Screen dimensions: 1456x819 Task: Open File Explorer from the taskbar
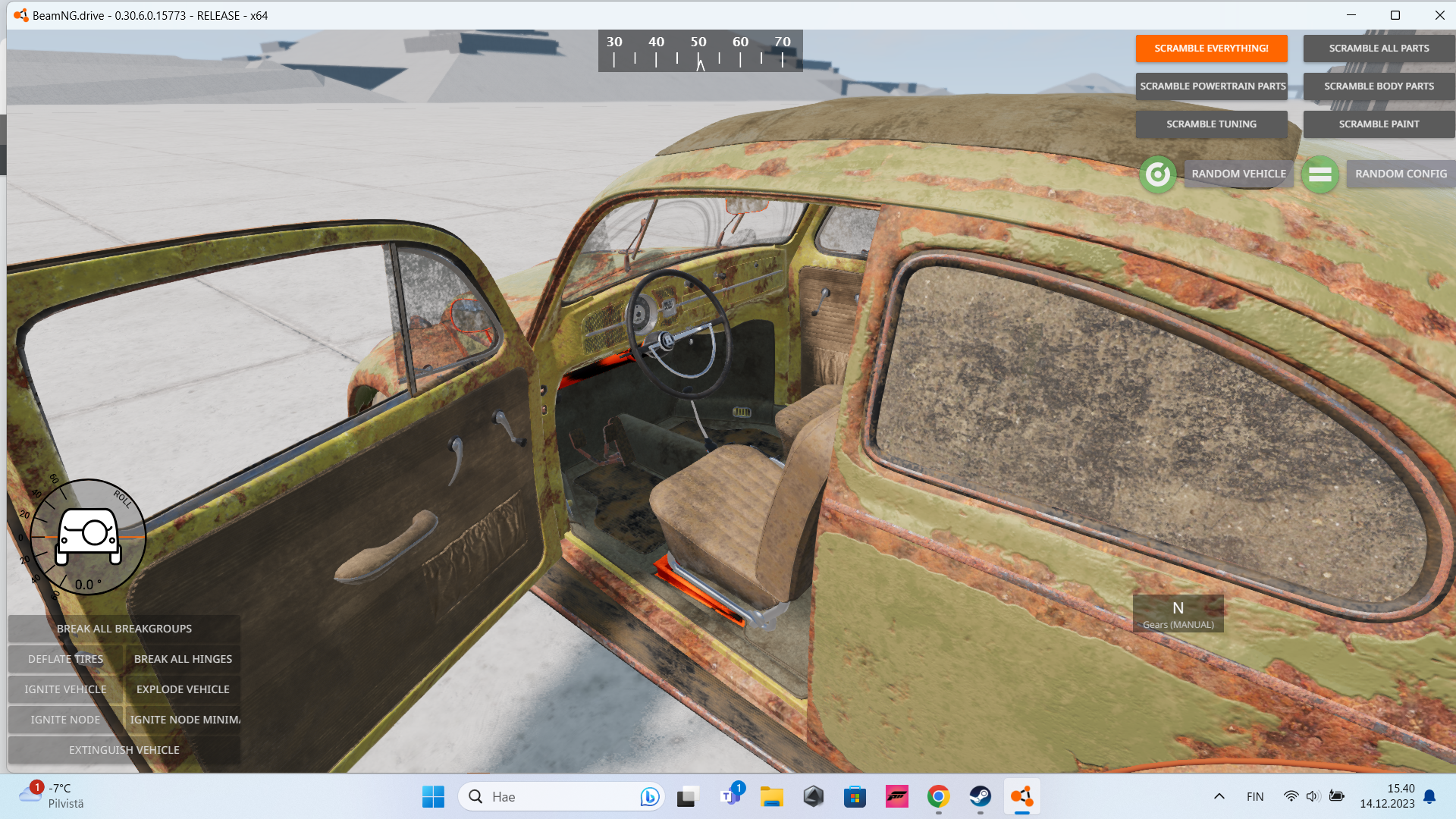772,796
